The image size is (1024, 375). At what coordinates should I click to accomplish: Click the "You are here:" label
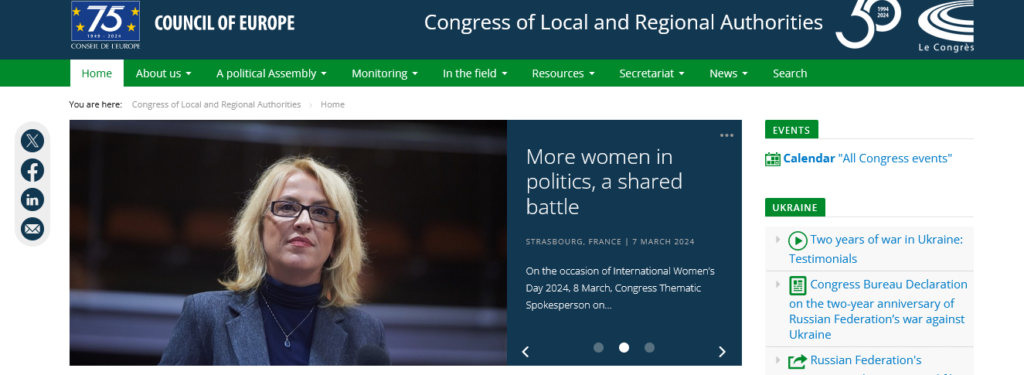[x=95, y=105]
